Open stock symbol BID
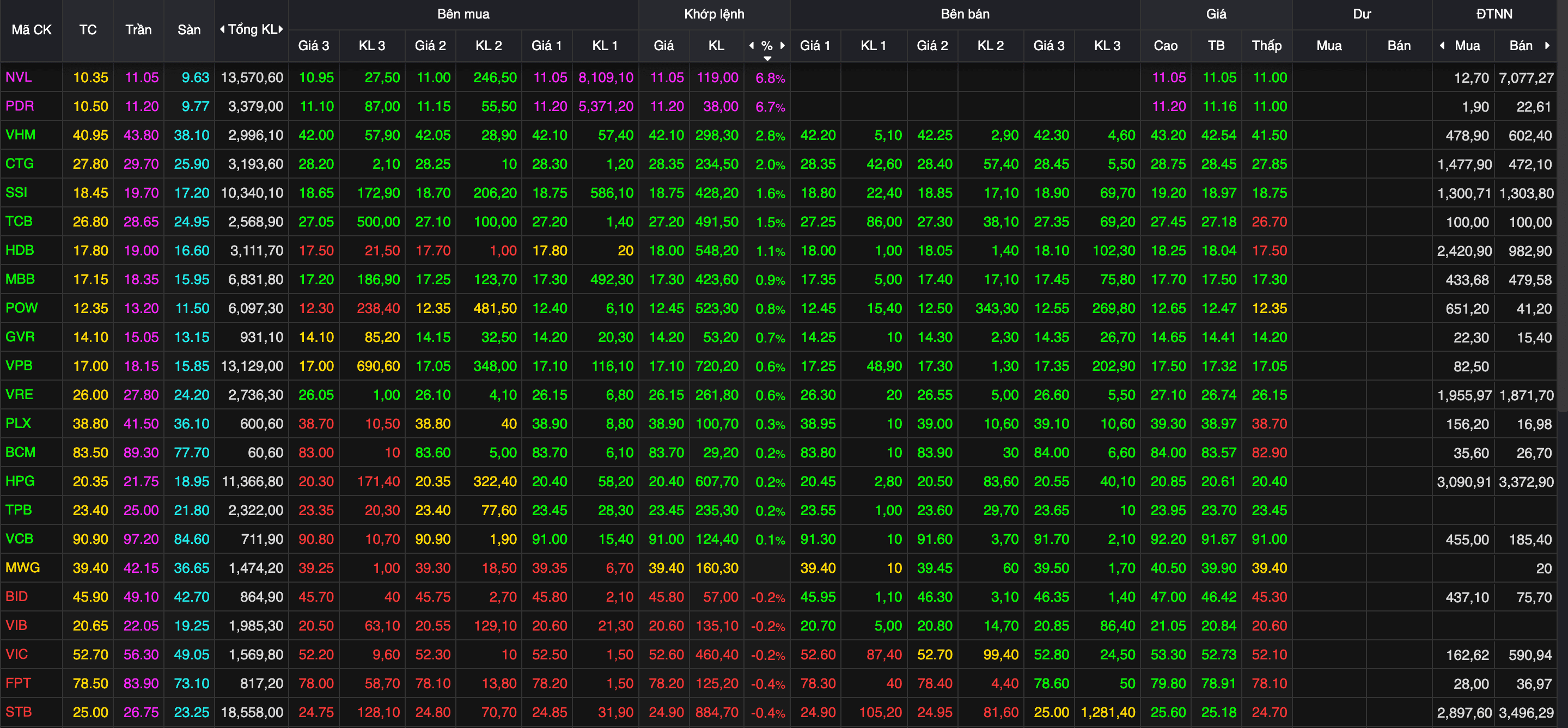The height and width of the screenshot is (728, 1568). 16,597
